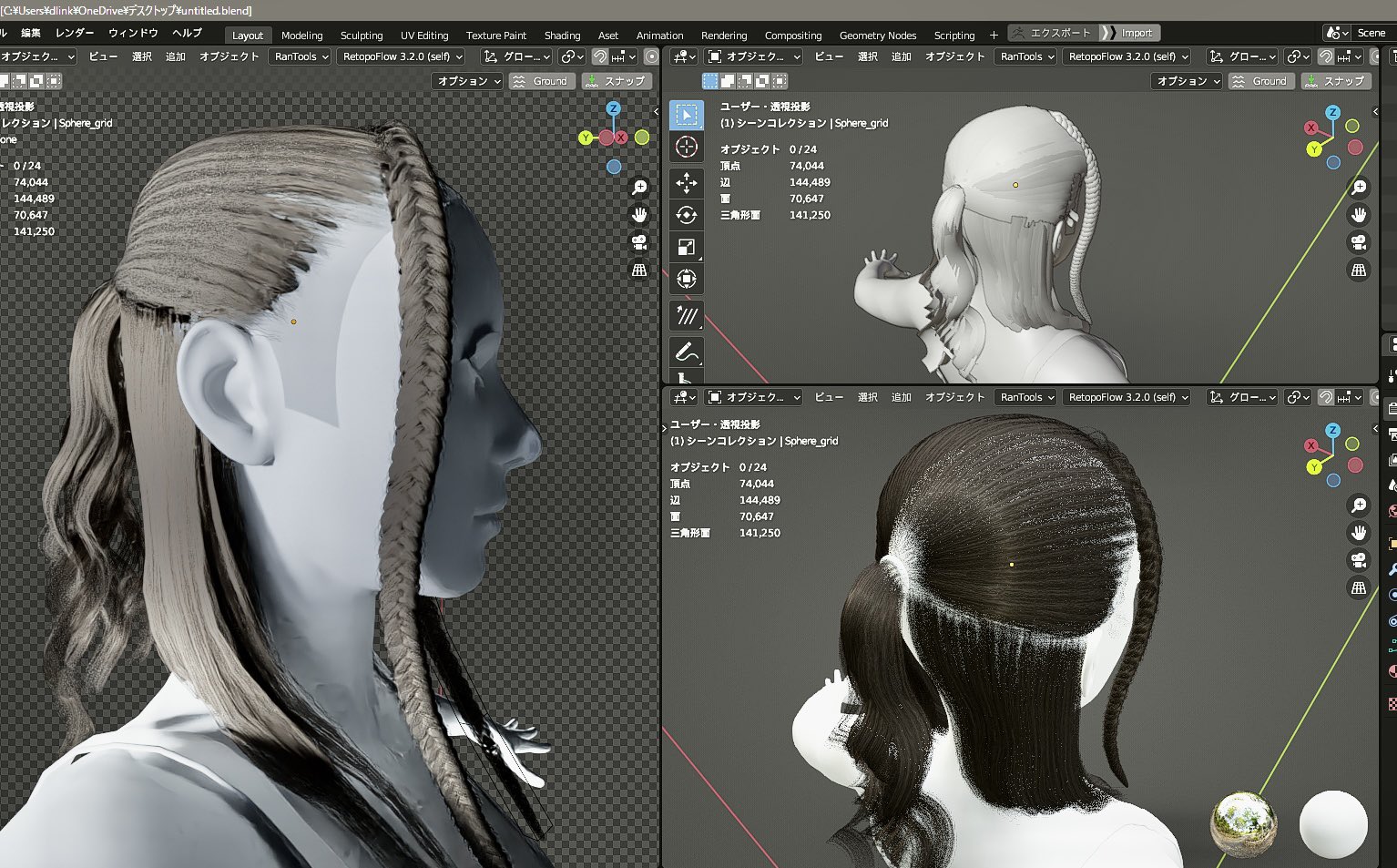The height and width of the screenshot is (868, 1397).
Task: Select the Transform tool
Action: 687,279
